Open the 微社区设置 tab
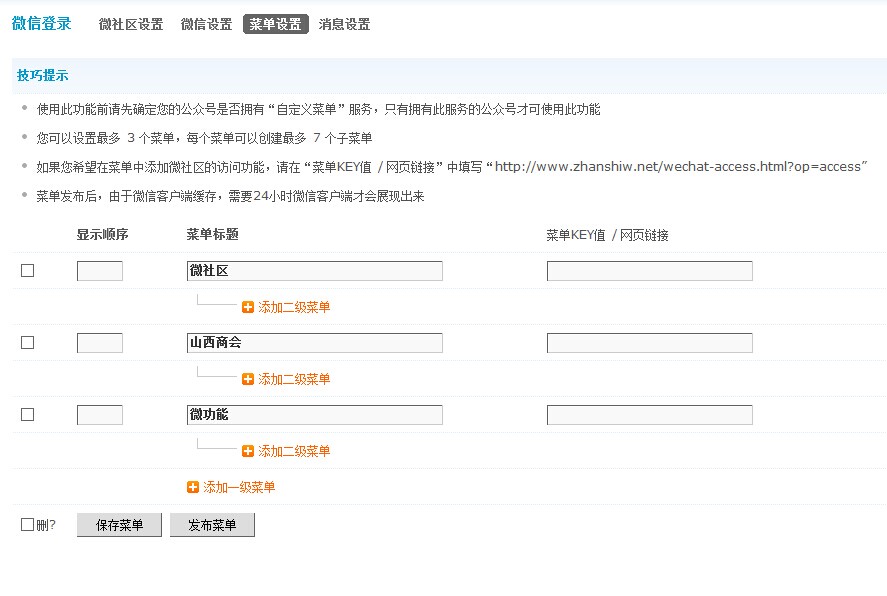The image size is (887, 596). coord(131,25)
